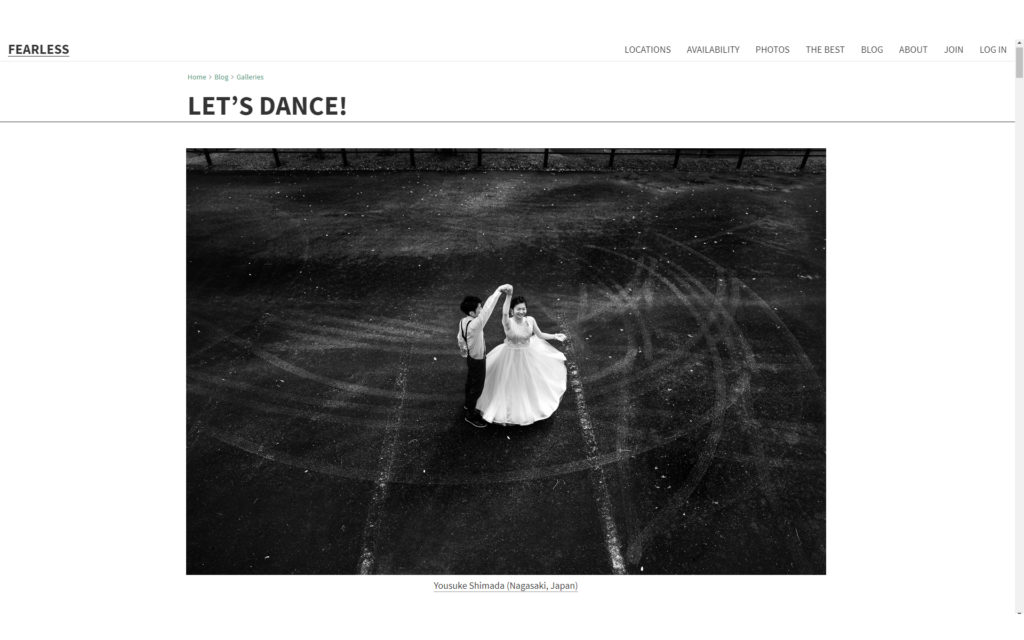Click the scrollbar down arrow
The height and width of the screenshot is (640, 1024).
[1019, 613]
